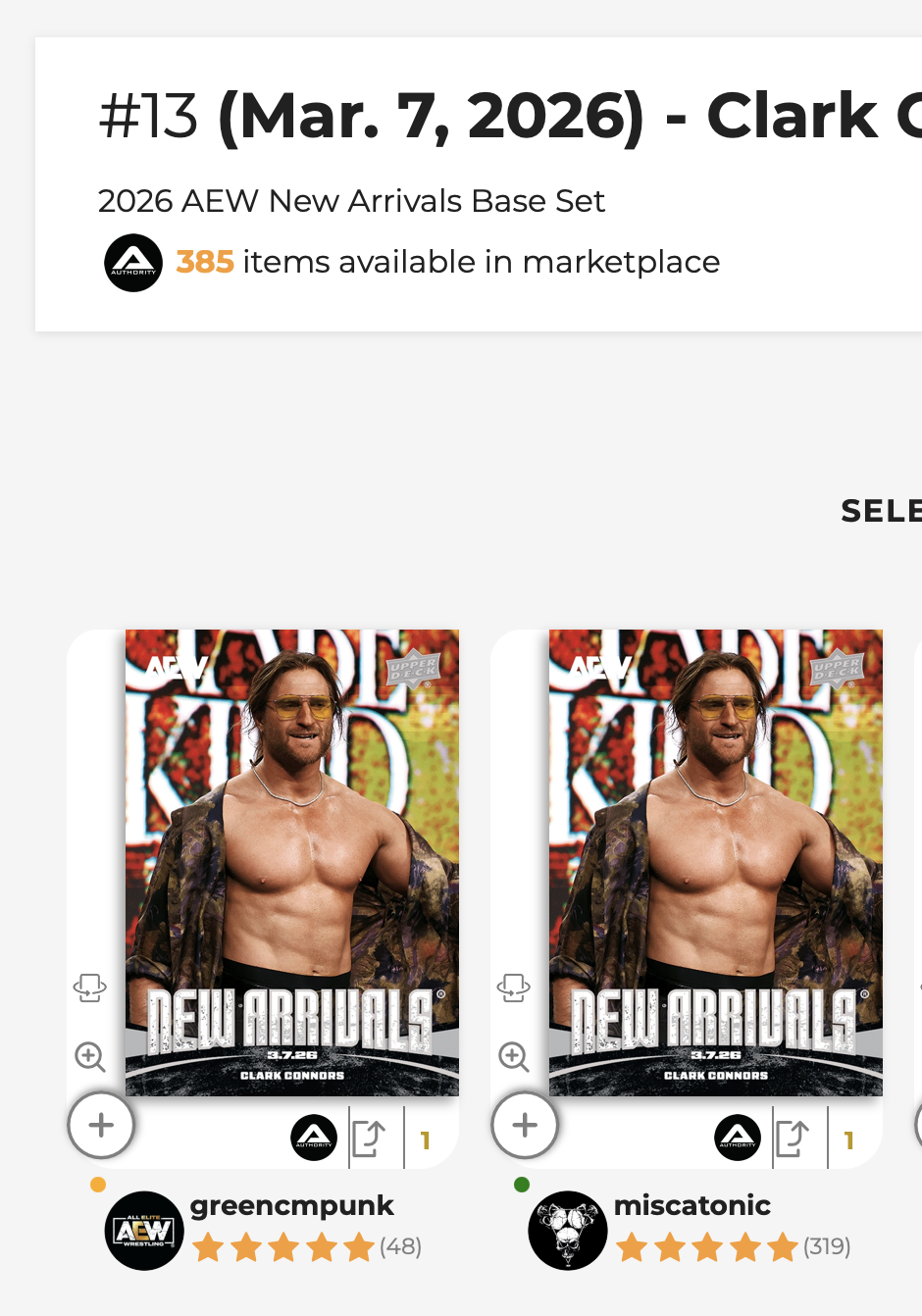Screen dimensions: 922x1316
Task: Click miscatonic's skull avatar picture
Action: 568,1231
